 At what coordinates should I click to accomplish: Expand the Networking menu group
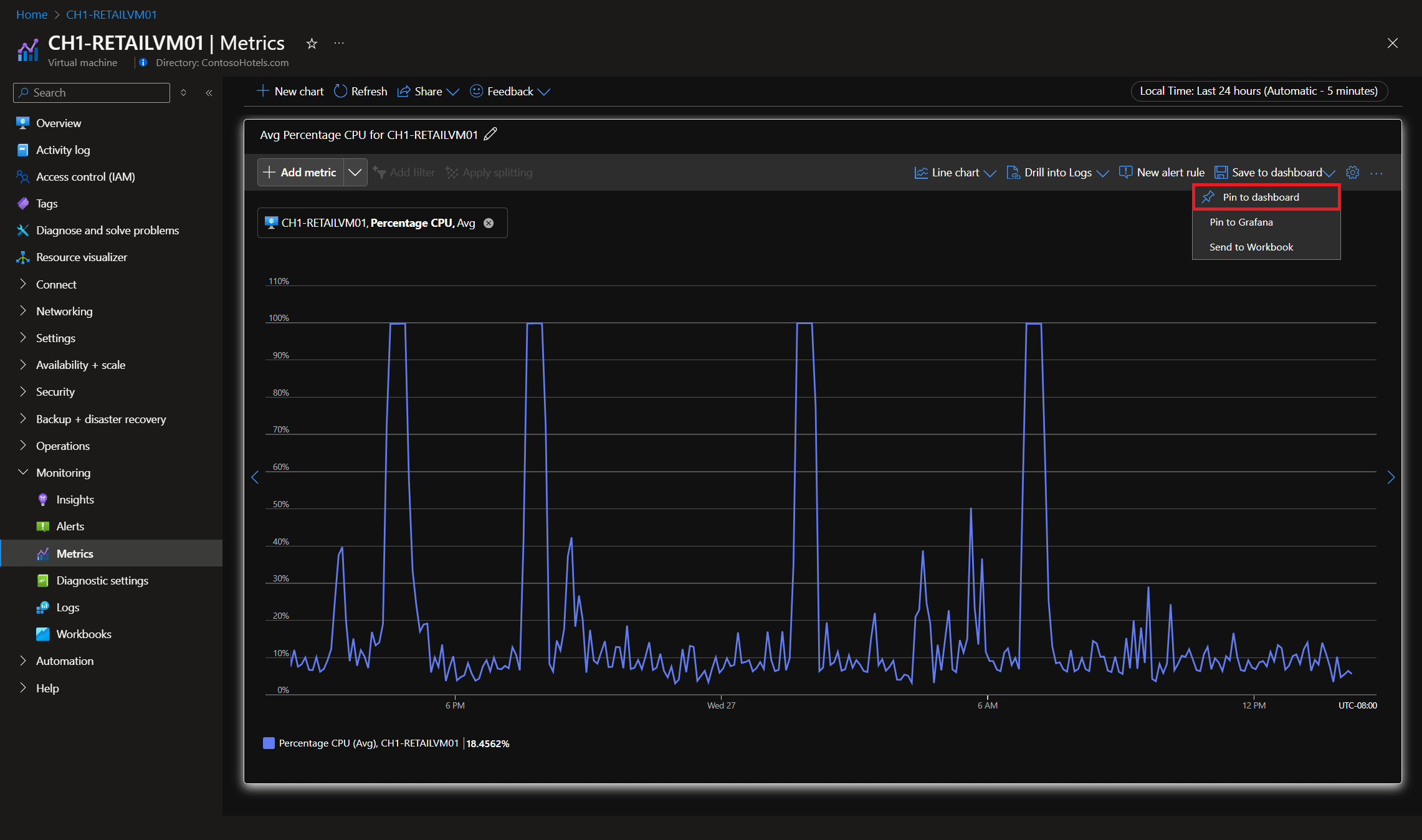click(64, 311)
